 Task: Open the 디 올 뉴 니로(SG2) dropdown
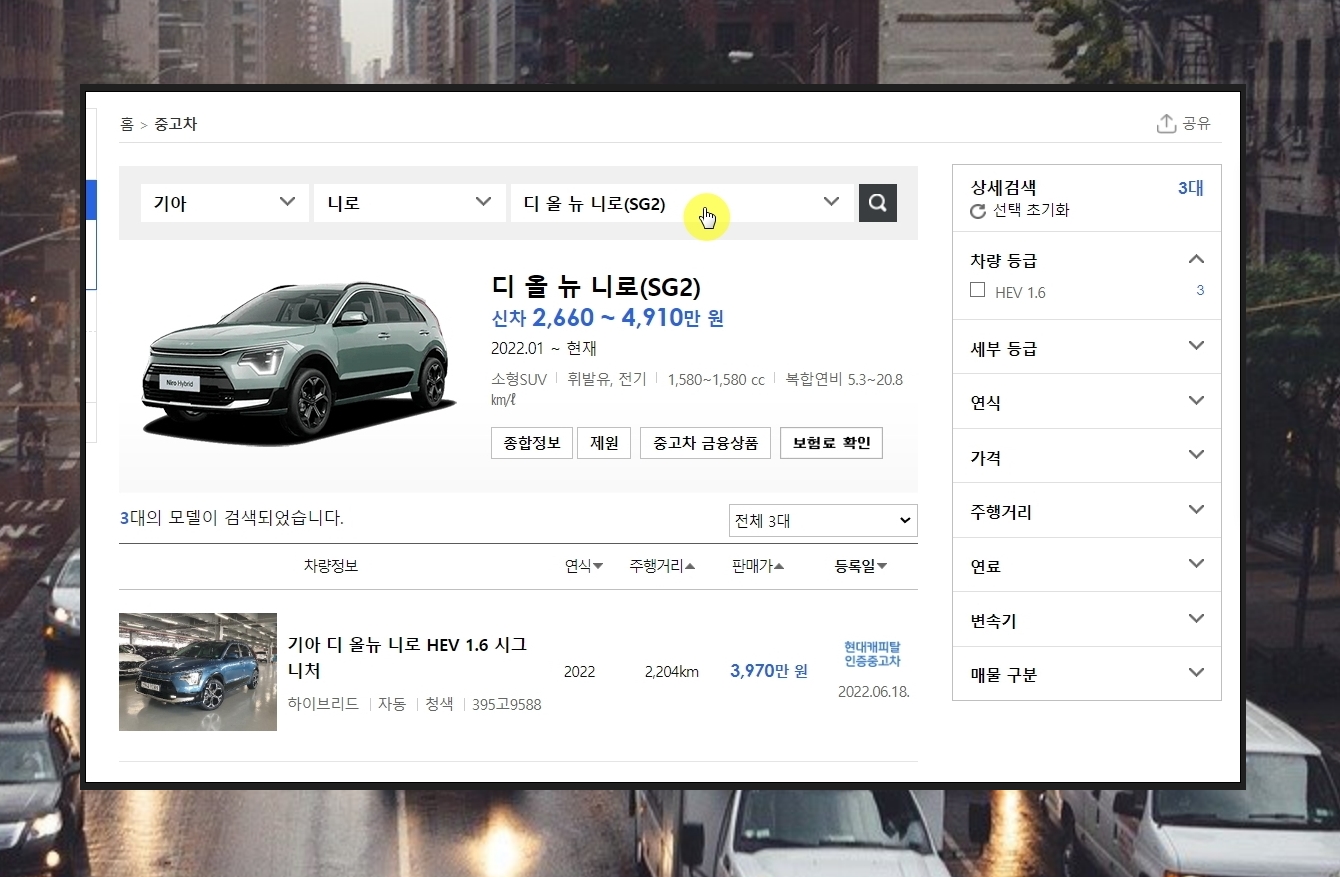(x=682, y=203)
